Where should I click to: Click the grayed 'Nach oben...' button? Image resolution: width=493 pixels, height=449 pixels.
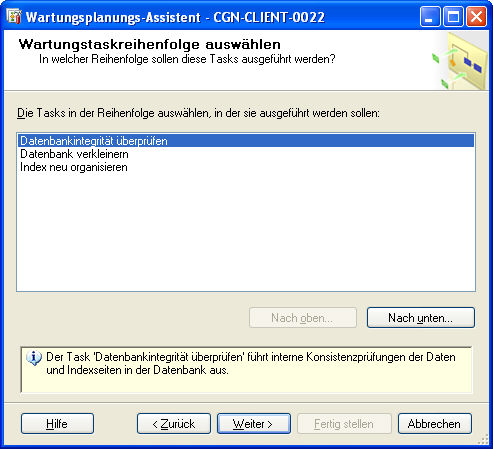coord(303,318)
